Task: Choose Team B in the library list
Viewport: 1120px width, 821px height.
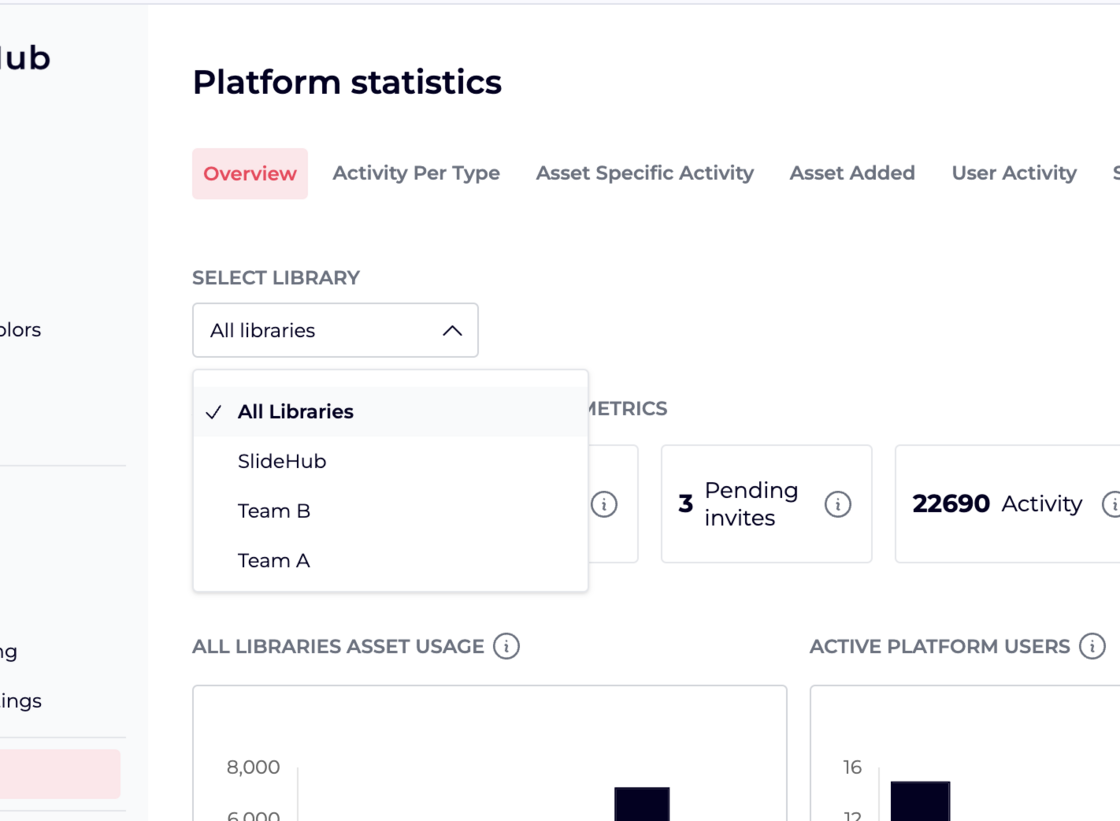Action: point(274,511)
